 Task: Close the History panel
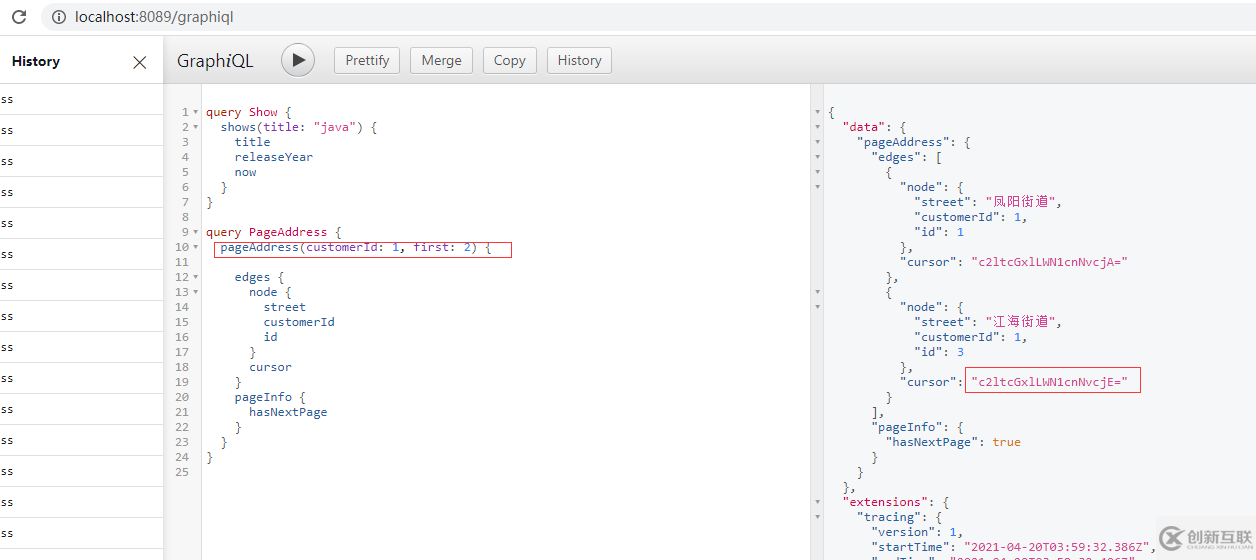(x=140, y=62)
